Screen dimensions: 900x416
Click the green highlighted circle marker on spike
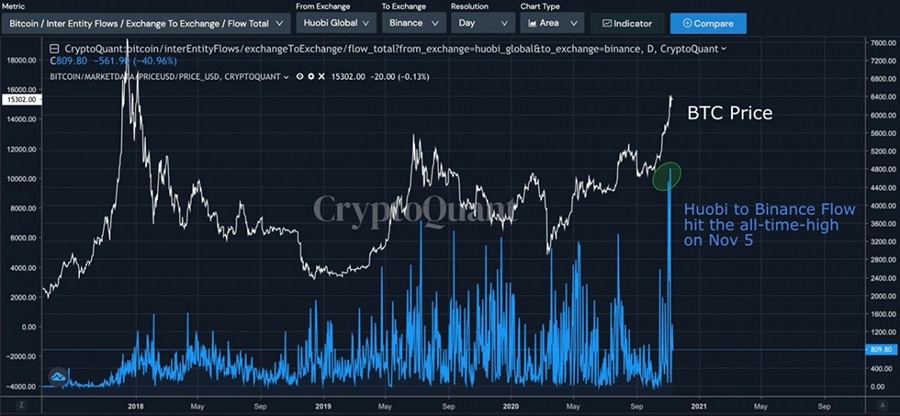(x=667, y=176)
